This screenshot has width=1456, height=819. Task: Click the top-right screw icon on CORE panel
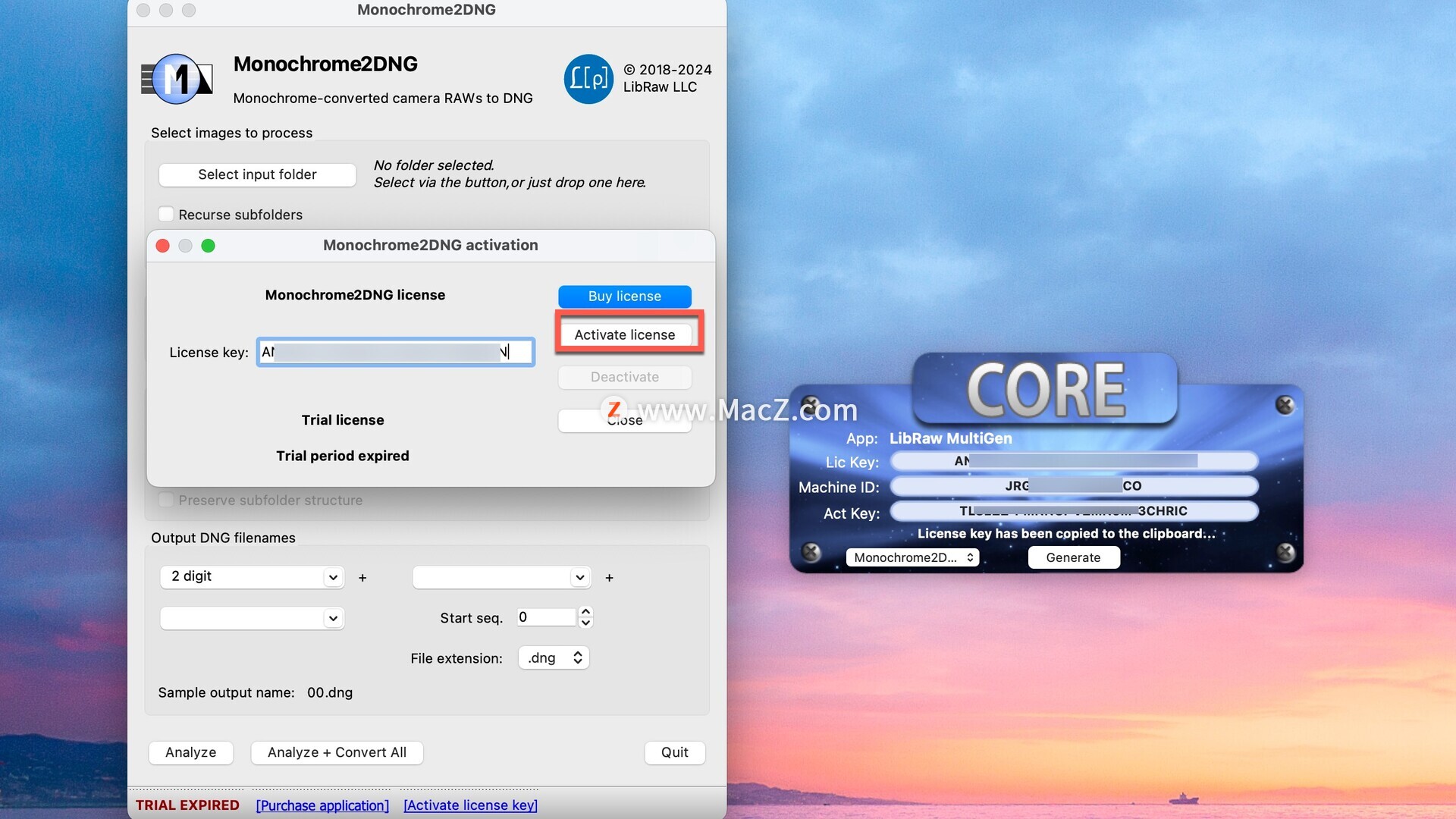[x=1285, y=405]
